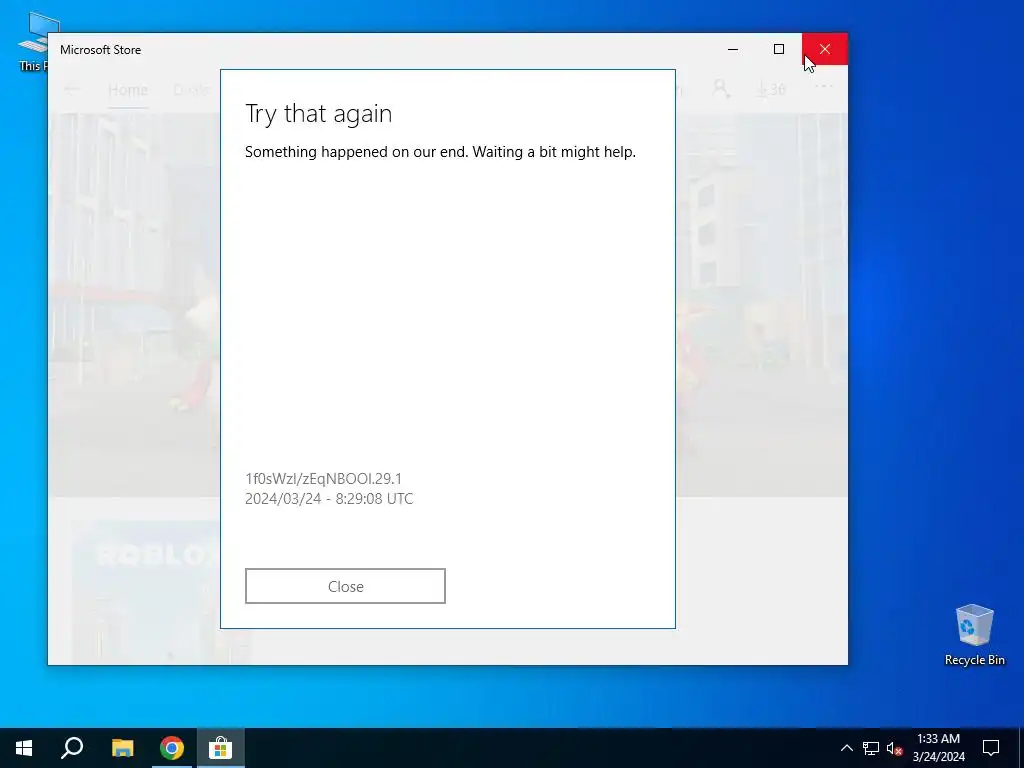
Task: Click the error code 1f0sWzI/zEqNBOOI.29.1 text
Action: [x=323, y=479]
